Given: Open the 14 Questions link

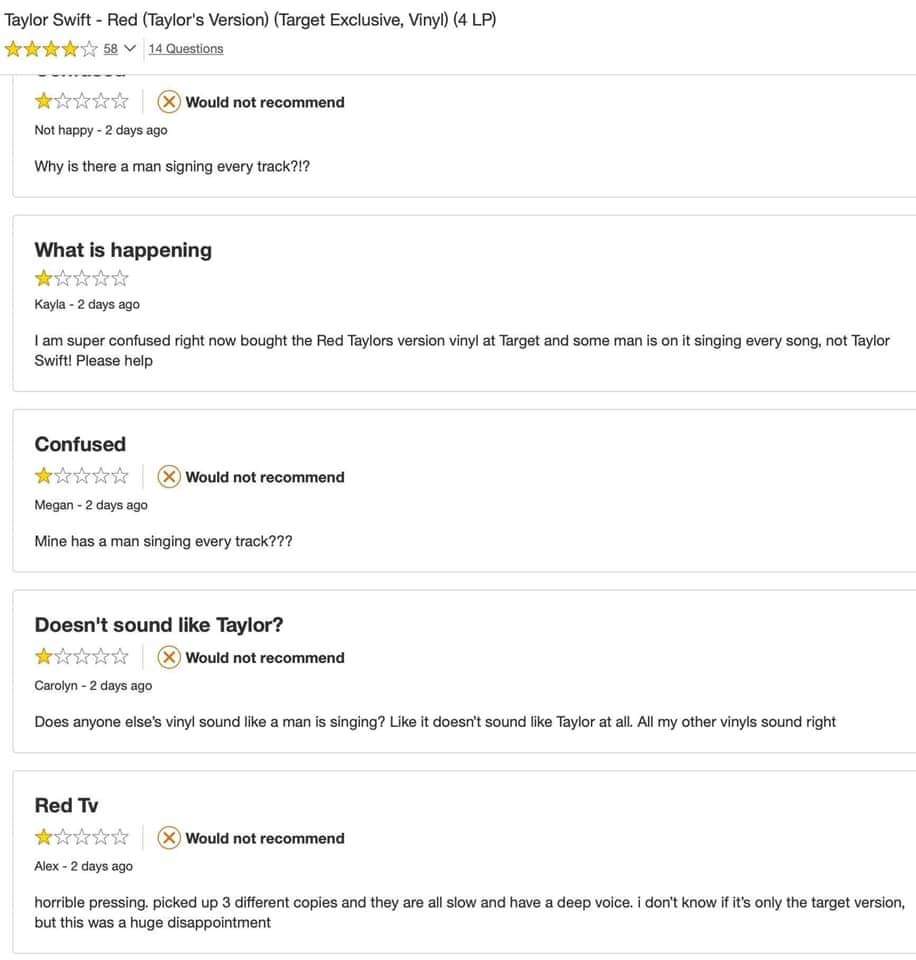Looking at the screenshot, I should [186, 48].
